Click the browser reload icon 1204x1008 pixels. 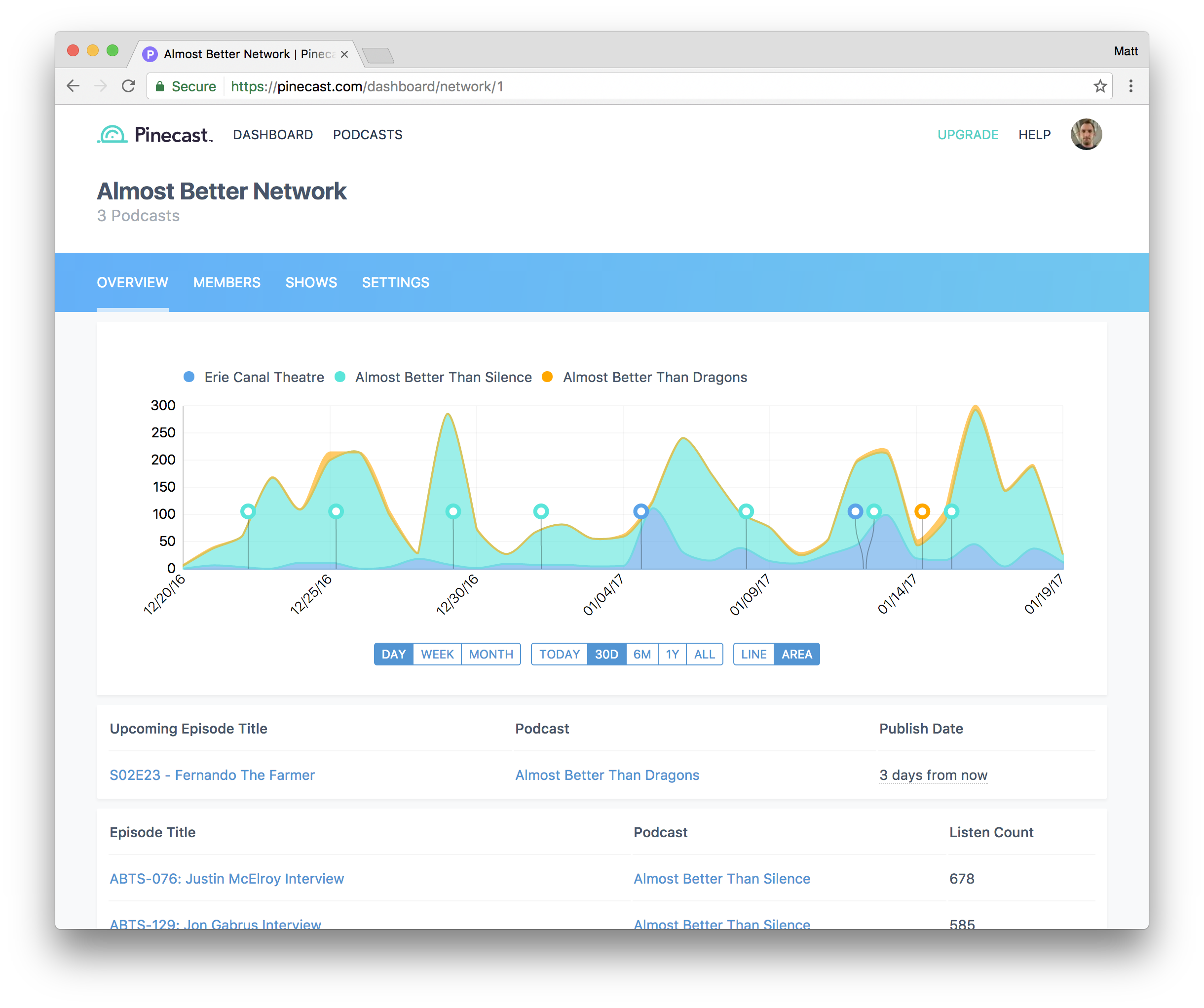tap(128, 86)
